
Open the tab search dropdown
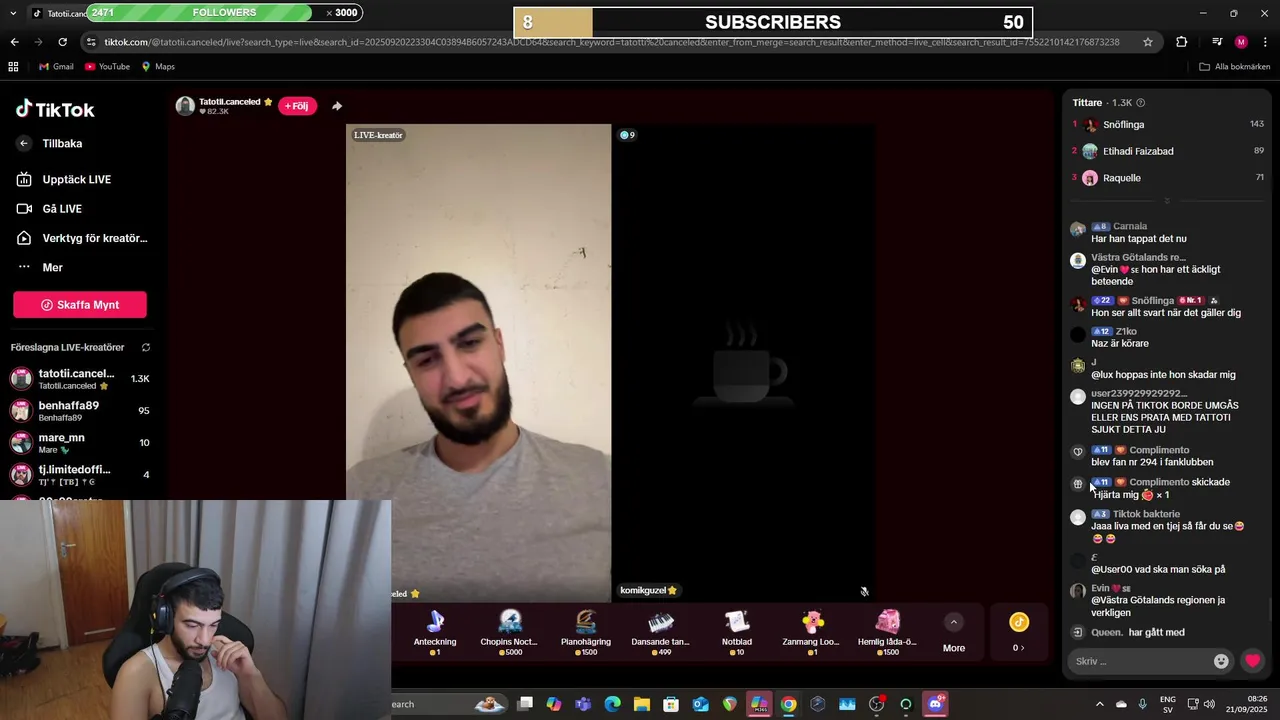click(12, 13)
